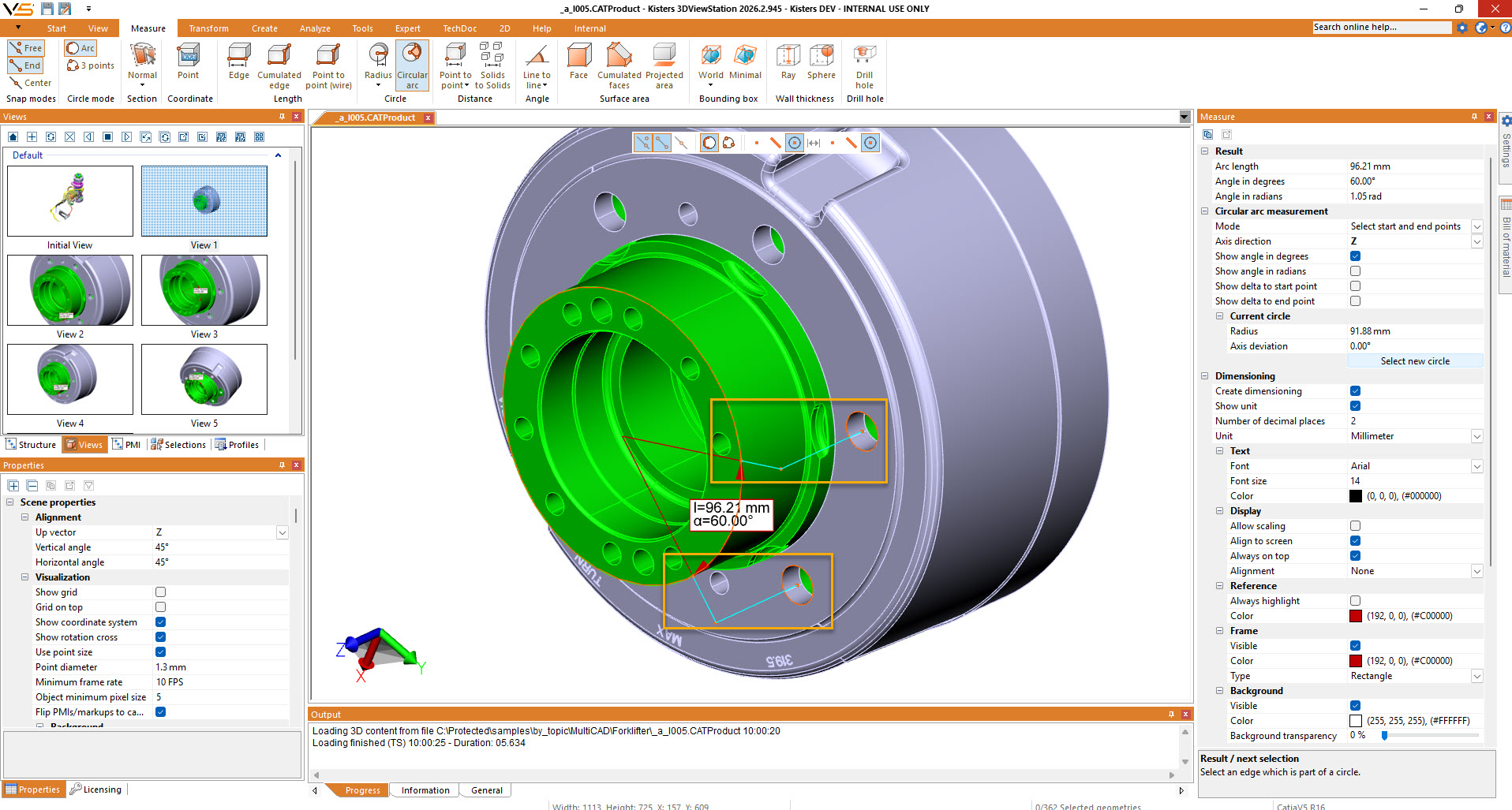Open the Analyze ribbon tab
This screenshot has height=810, width=1512.
pos(315,28)
